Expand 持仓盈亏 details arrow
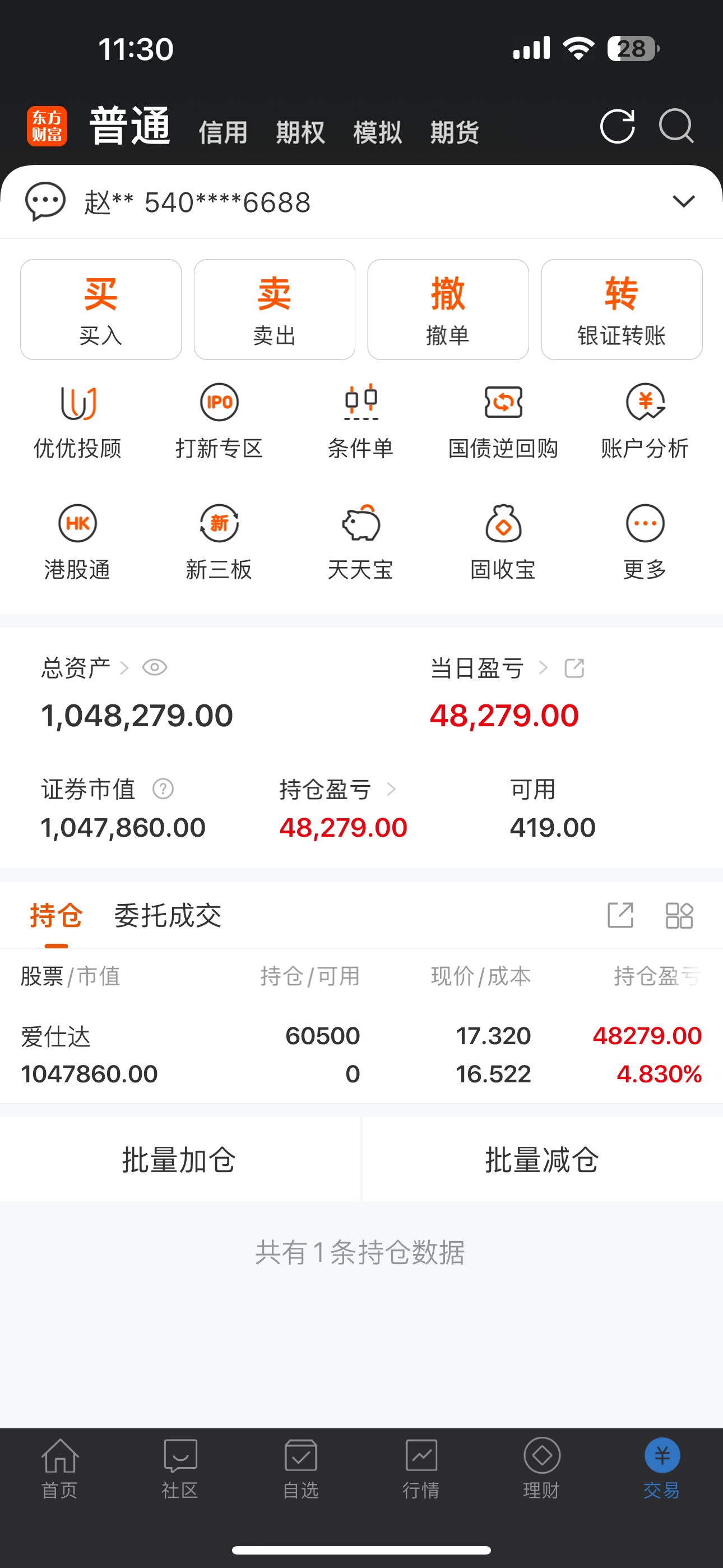 (391, 790)
